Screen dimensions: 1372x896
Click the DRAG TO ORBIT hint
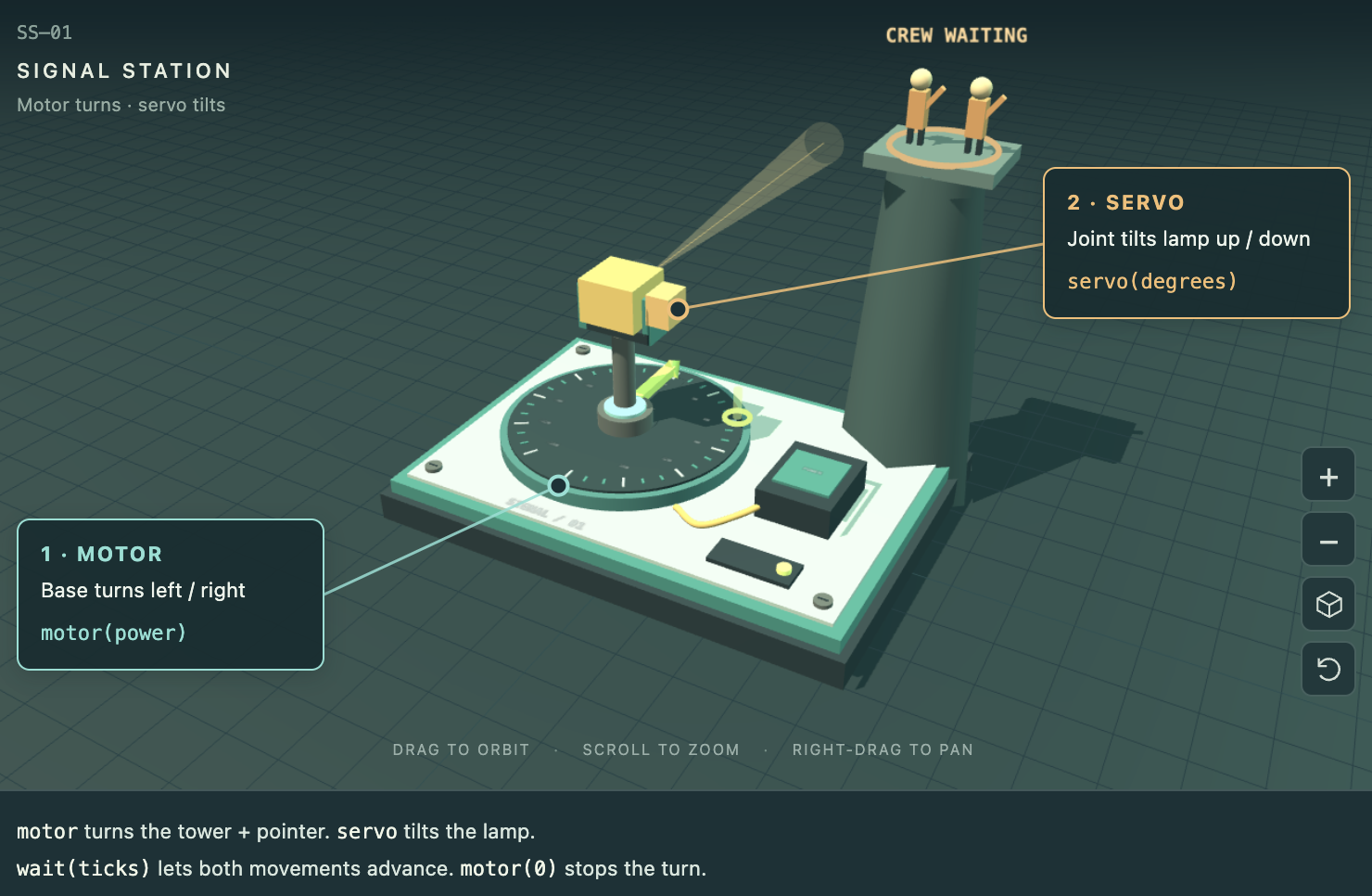[x=461, y=749]
